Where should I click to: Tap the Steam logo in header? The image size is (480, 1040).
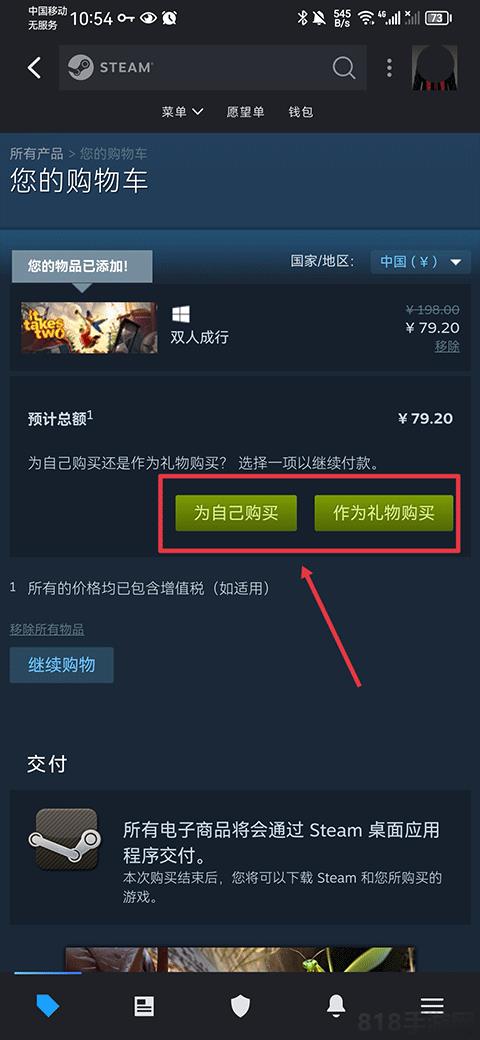[x=111, y=68]
